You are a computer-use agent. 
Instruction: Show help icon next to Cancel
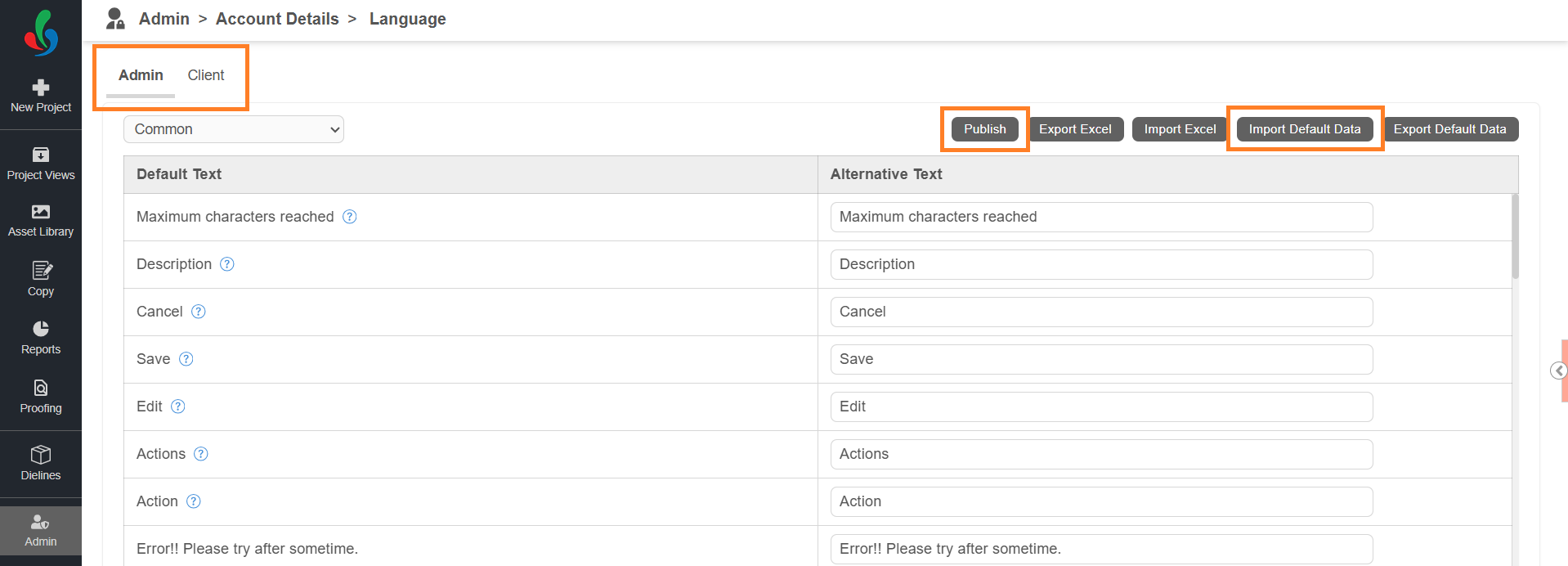point(199,312)
